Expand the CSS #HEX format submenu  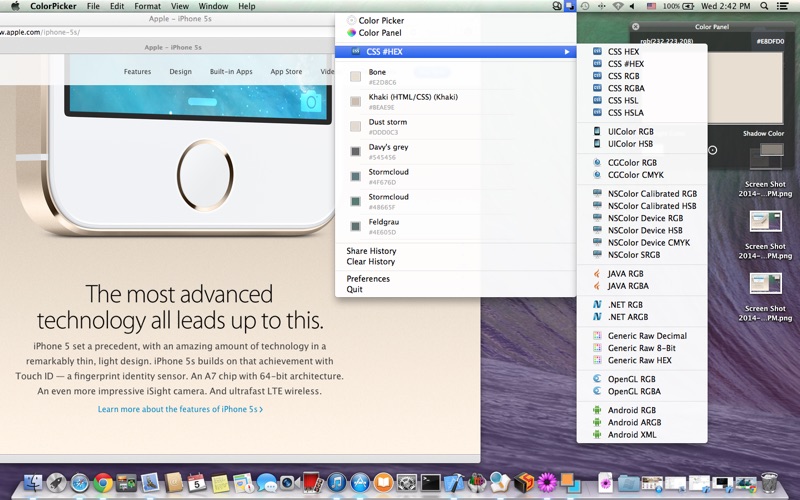(x=456, y=52)
